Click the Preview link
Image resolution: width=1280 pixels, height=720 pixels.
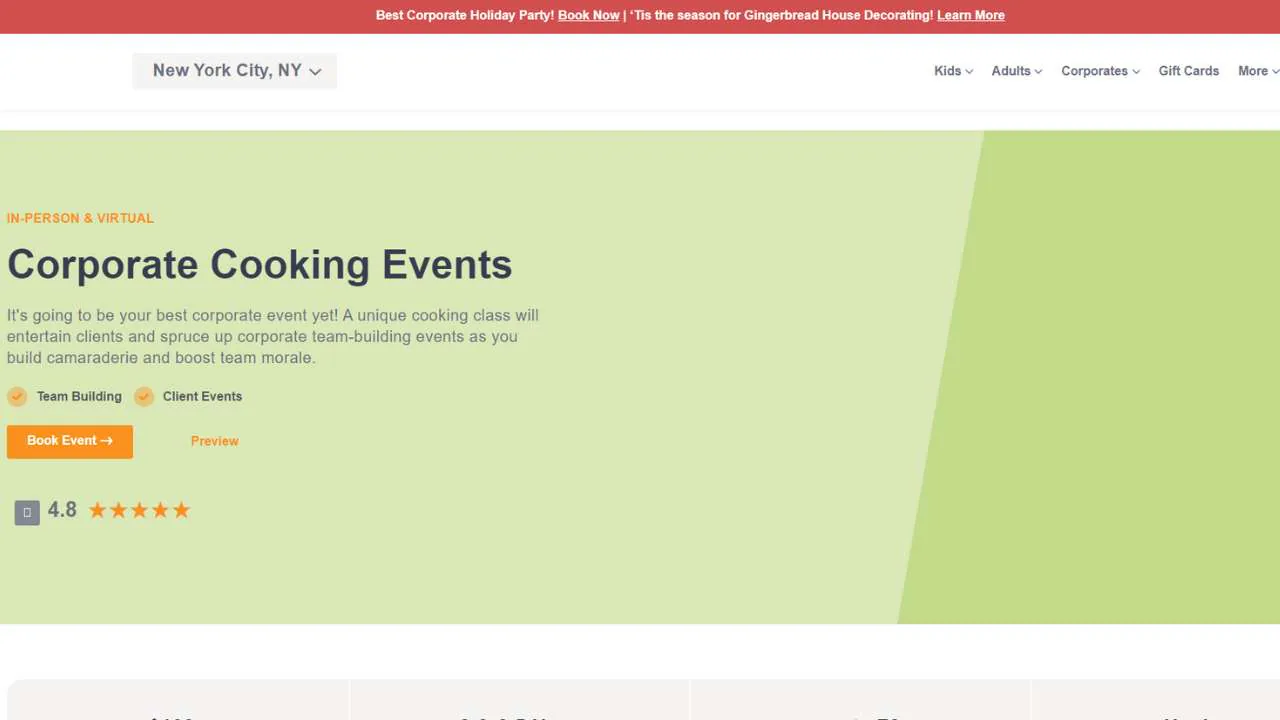pos(215,441)
